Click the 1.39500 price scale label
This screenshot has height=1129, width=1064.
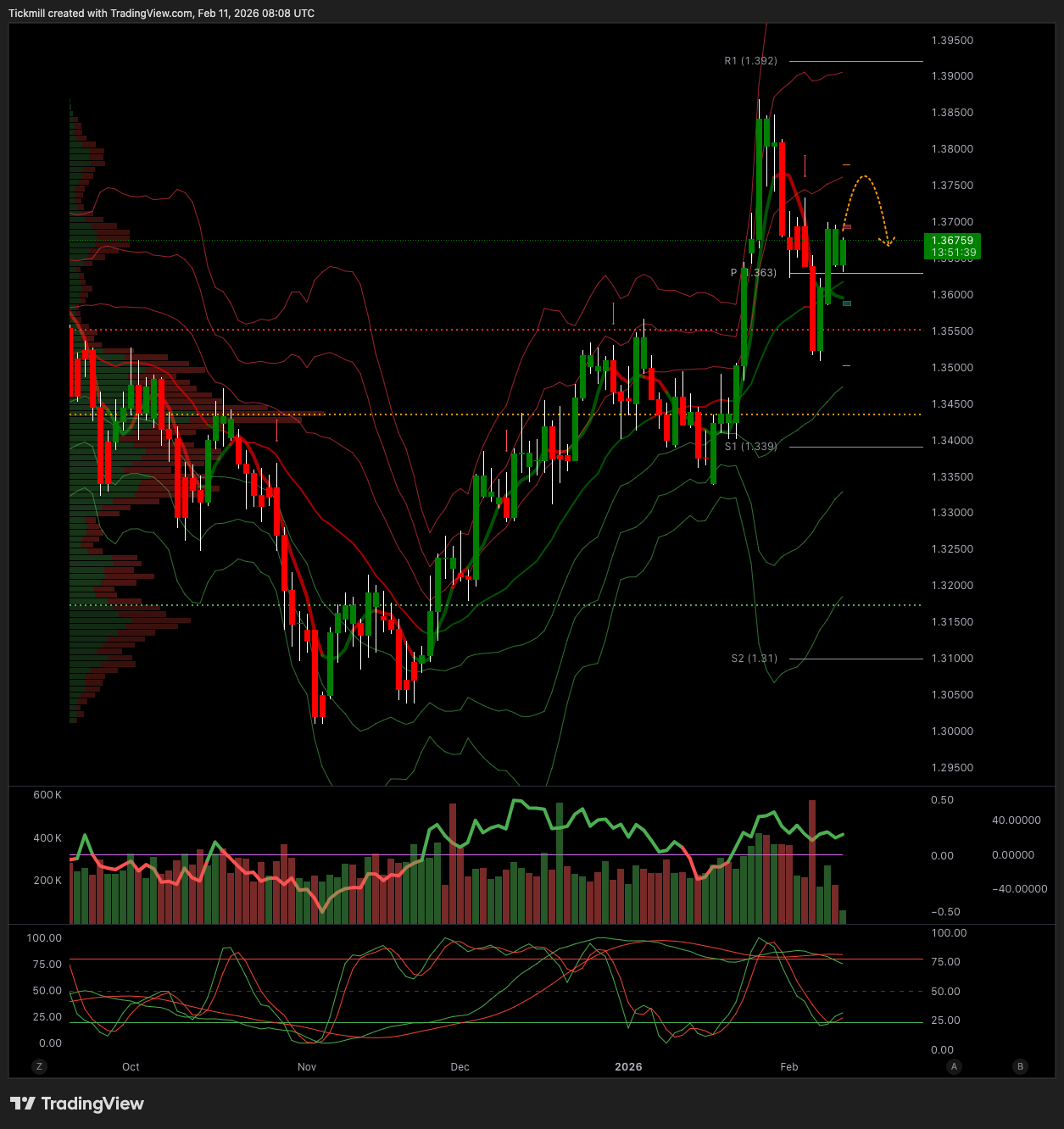(x=952, y=41)
